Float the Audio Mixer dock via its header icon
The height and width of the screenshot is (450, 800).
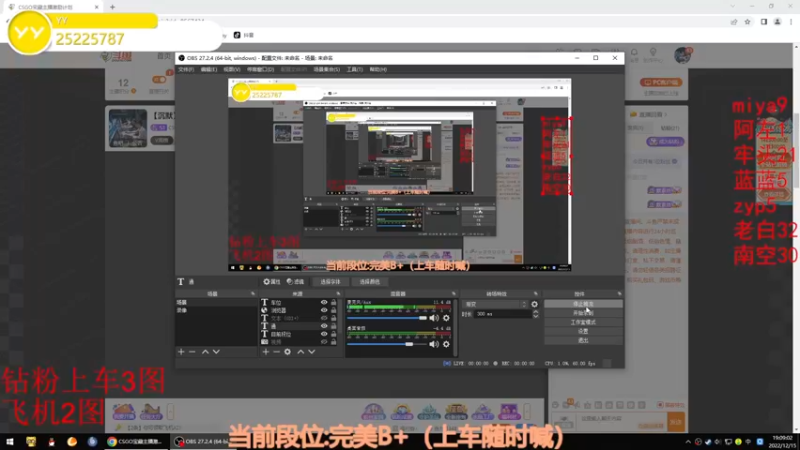[454, 294]
